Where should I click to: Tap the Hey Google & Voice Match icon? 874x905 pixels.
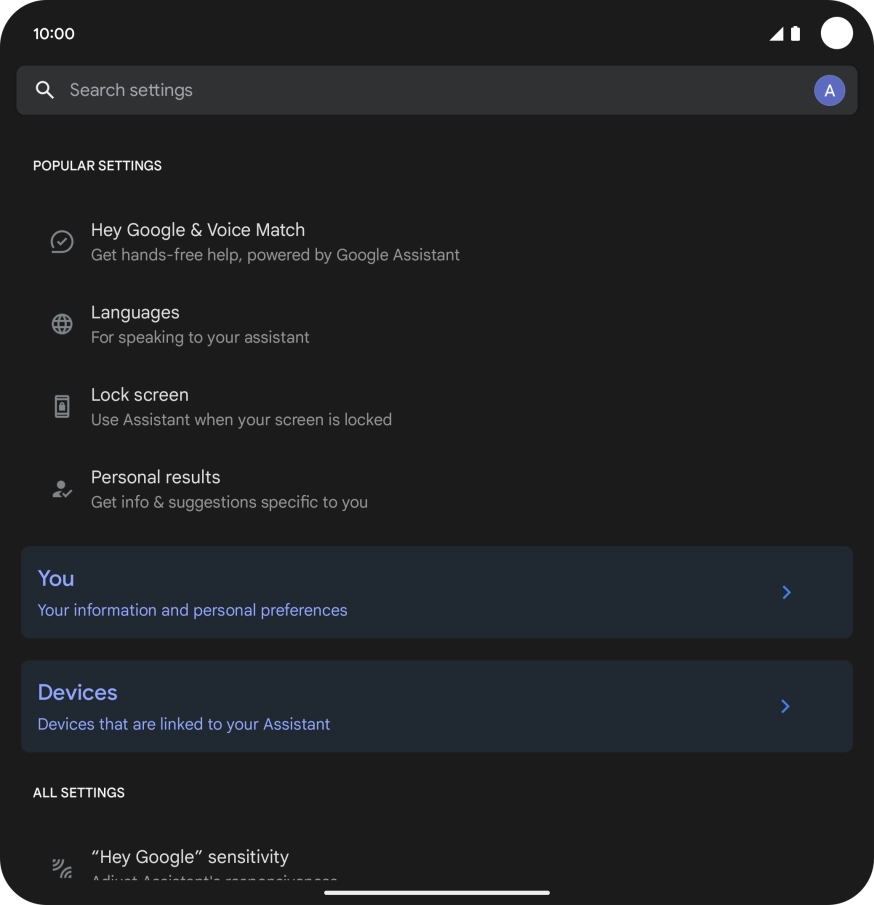(62, 242)
